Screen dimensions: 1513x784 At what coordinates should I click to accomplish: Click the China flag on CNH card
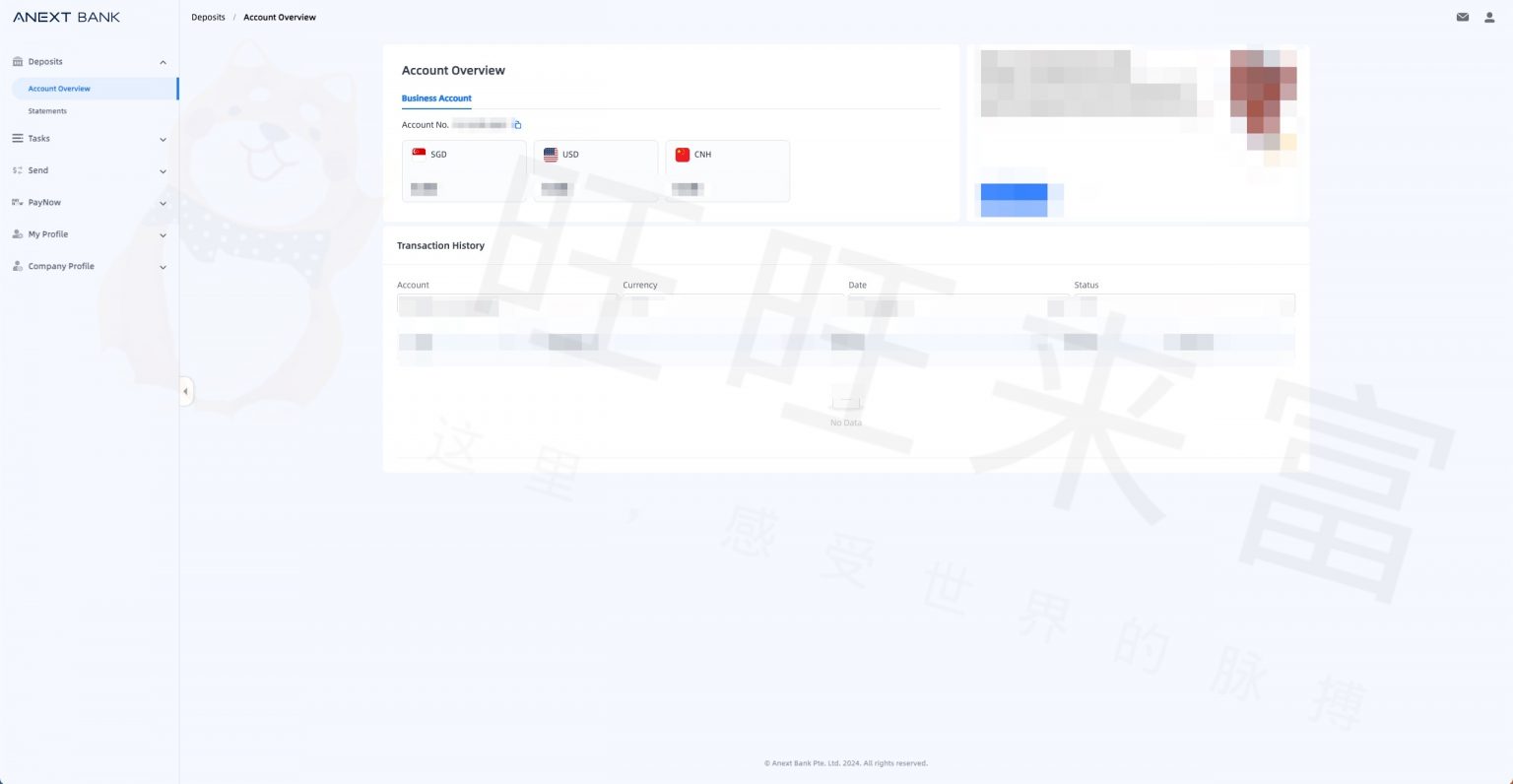[x=683, y=155]
